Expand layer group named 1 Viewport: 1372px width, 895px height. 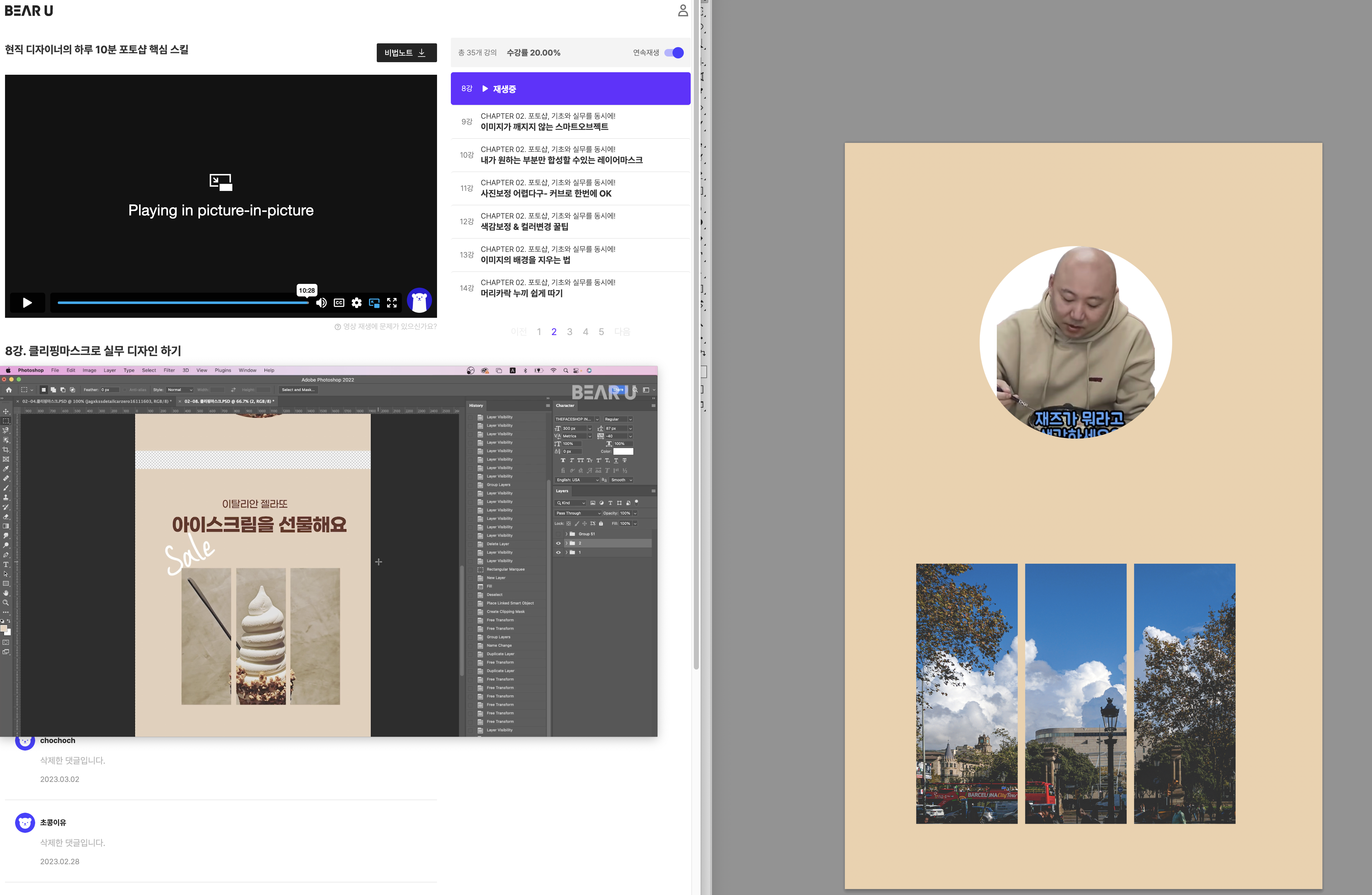567,552
